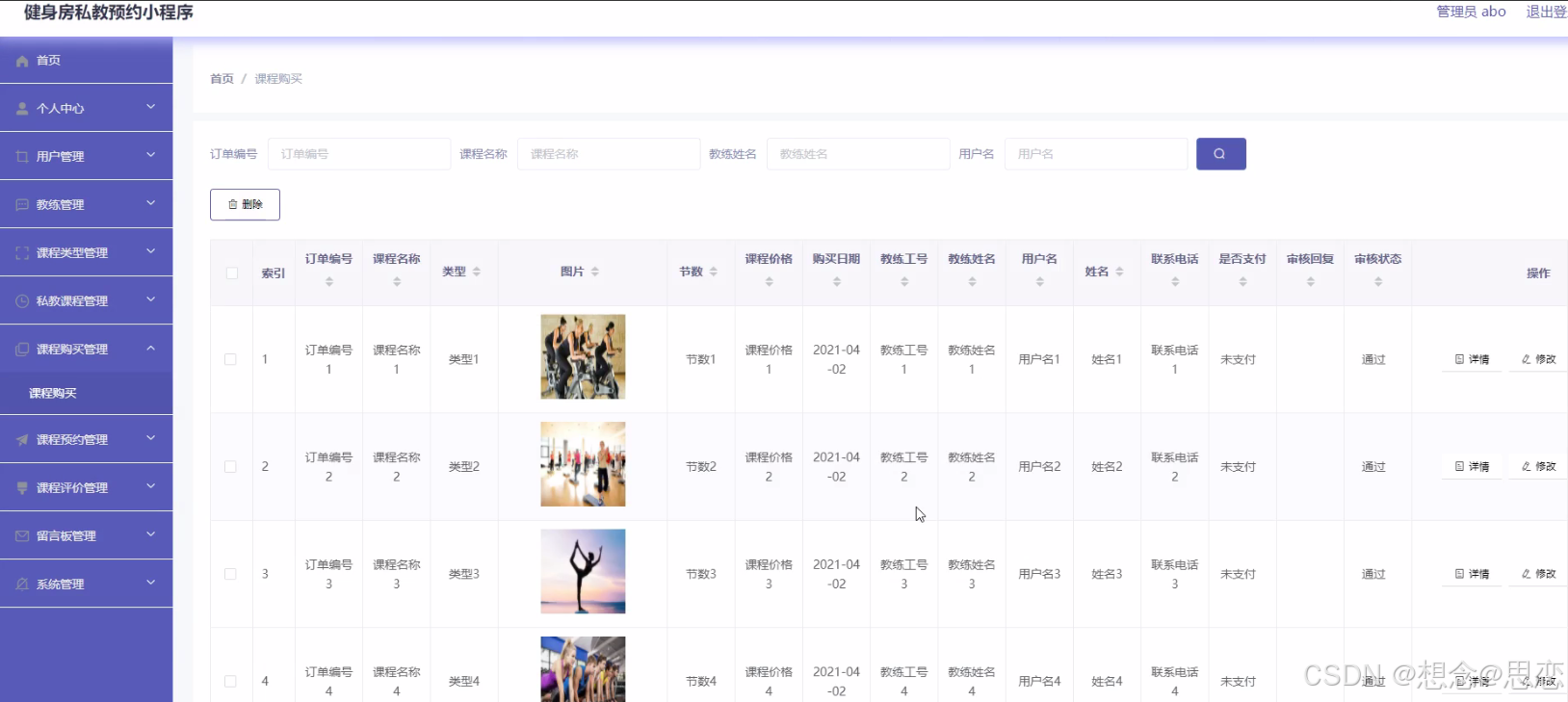Sort by 审核状态 column arrows
Screen dimensions: 1568x702
[x=1378, y=282]
